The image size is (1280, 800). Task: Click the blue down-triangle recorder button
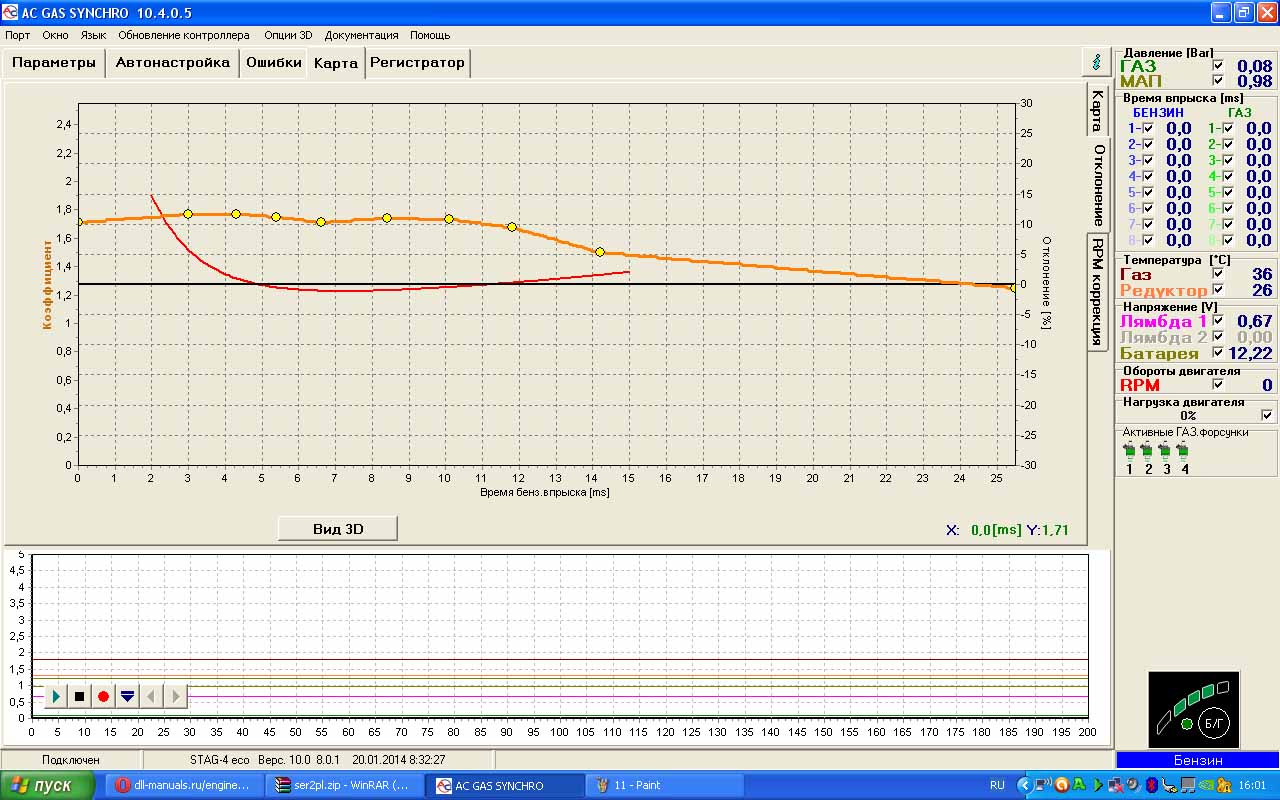[x=127, y=696]
